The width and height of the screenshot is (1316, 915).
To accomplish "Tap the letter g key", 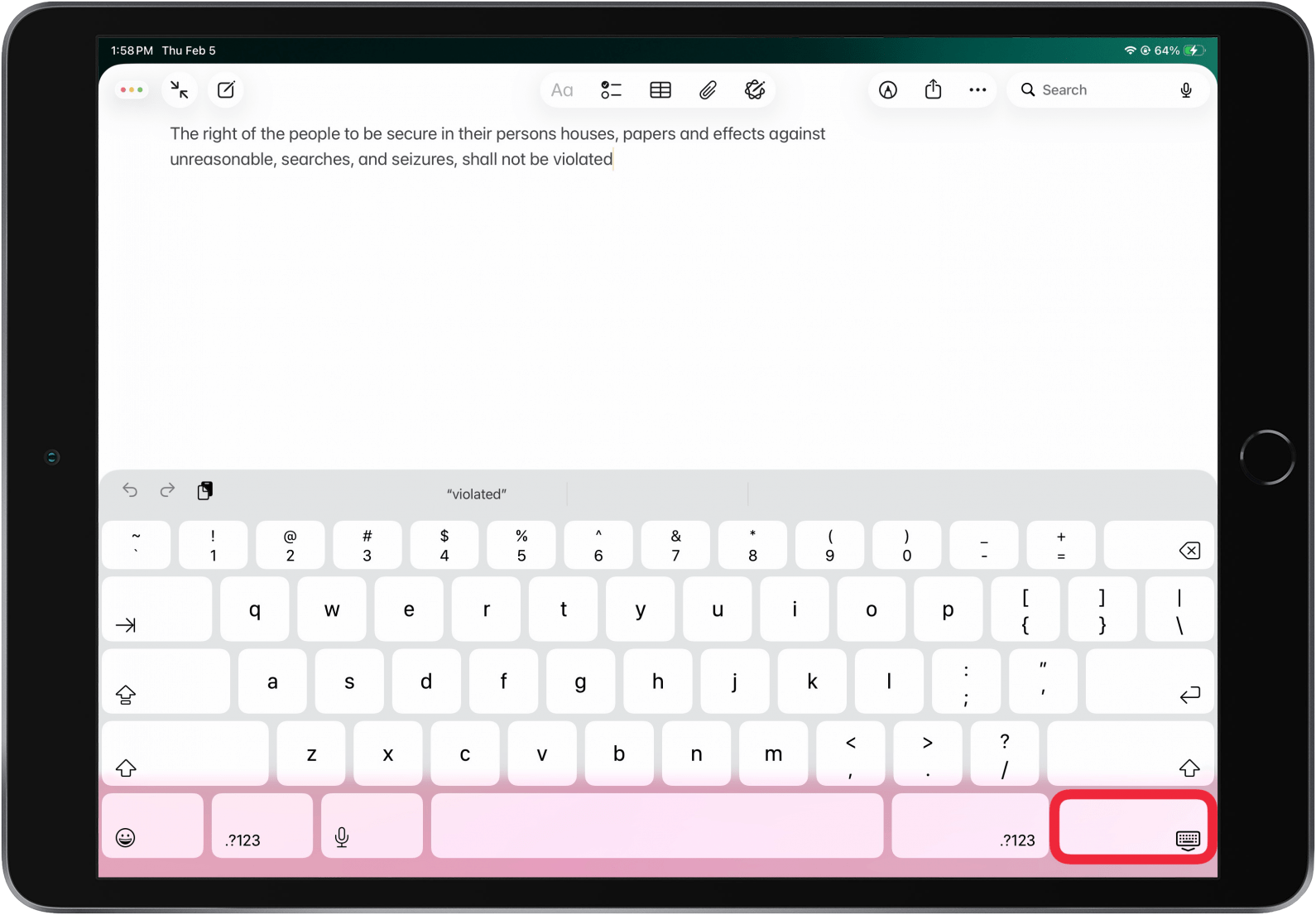I will click(580, 681).
